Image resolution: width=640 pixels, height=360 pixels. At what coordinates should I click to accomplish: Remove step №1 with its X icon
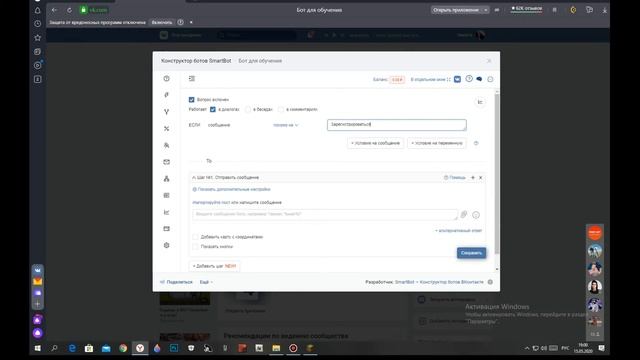point(481,178)
